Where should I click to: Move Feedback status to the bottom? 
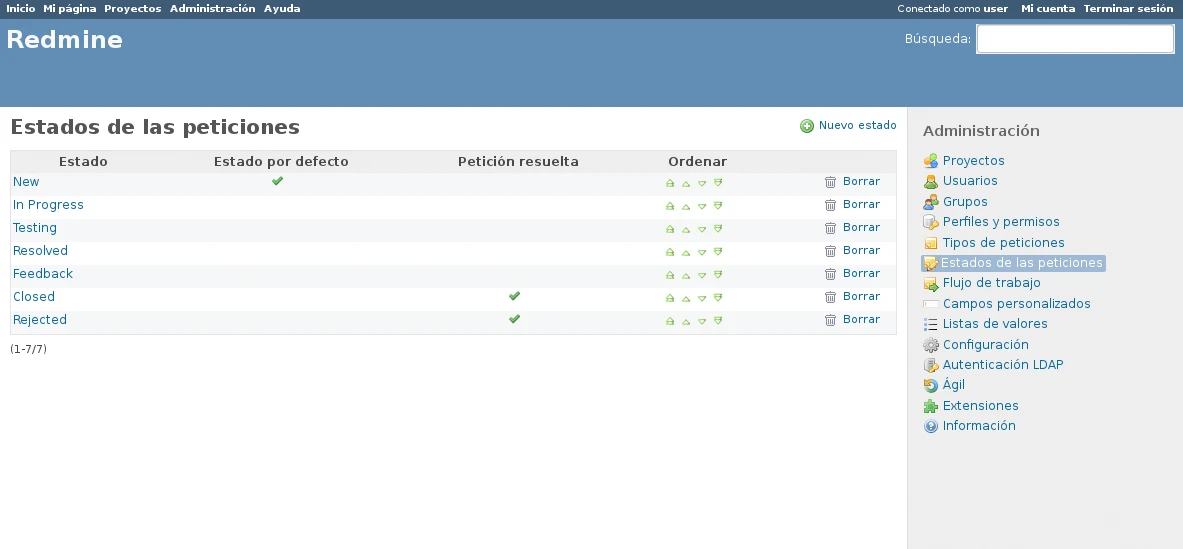tap(718, 274)
